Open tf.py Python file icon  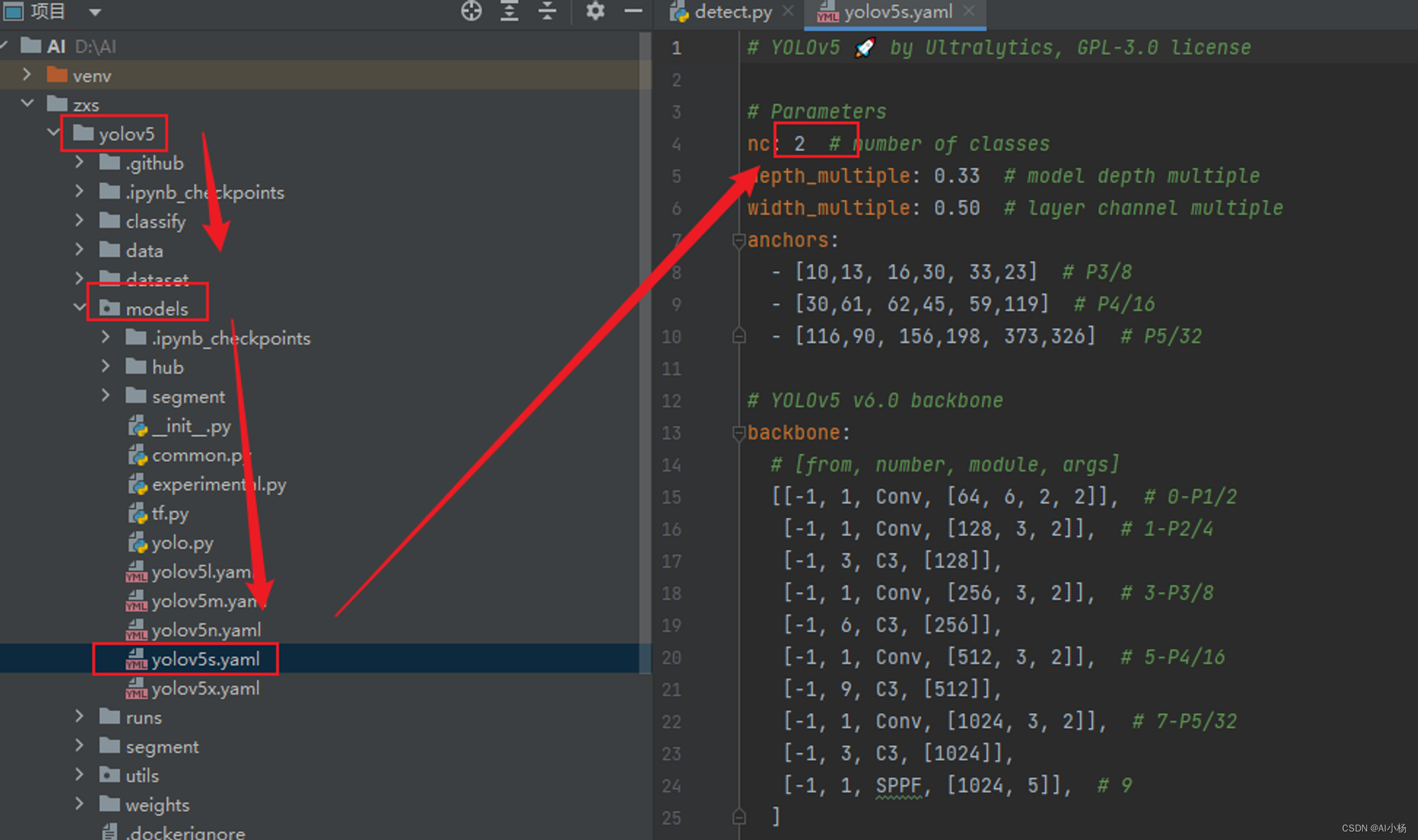tap(138, 513)
